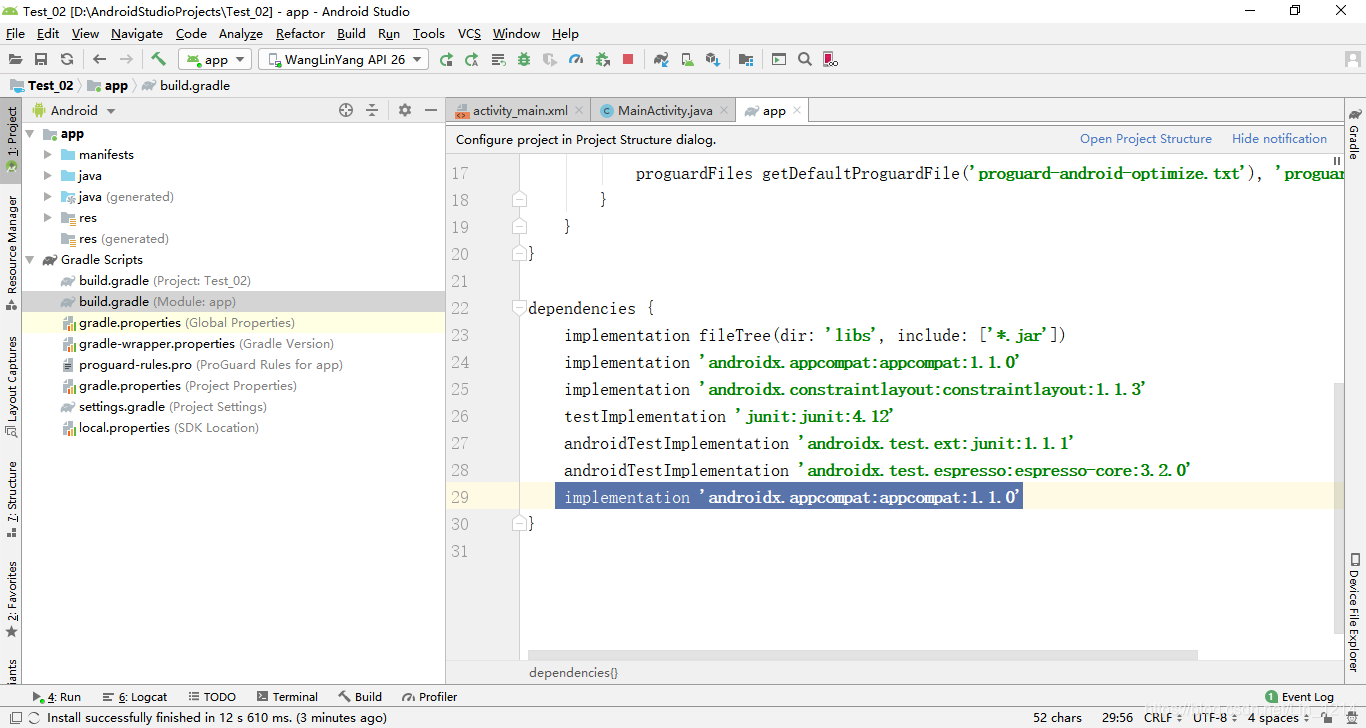
Task: Open the app run configuration dropdown
Action: click(215, 60)
